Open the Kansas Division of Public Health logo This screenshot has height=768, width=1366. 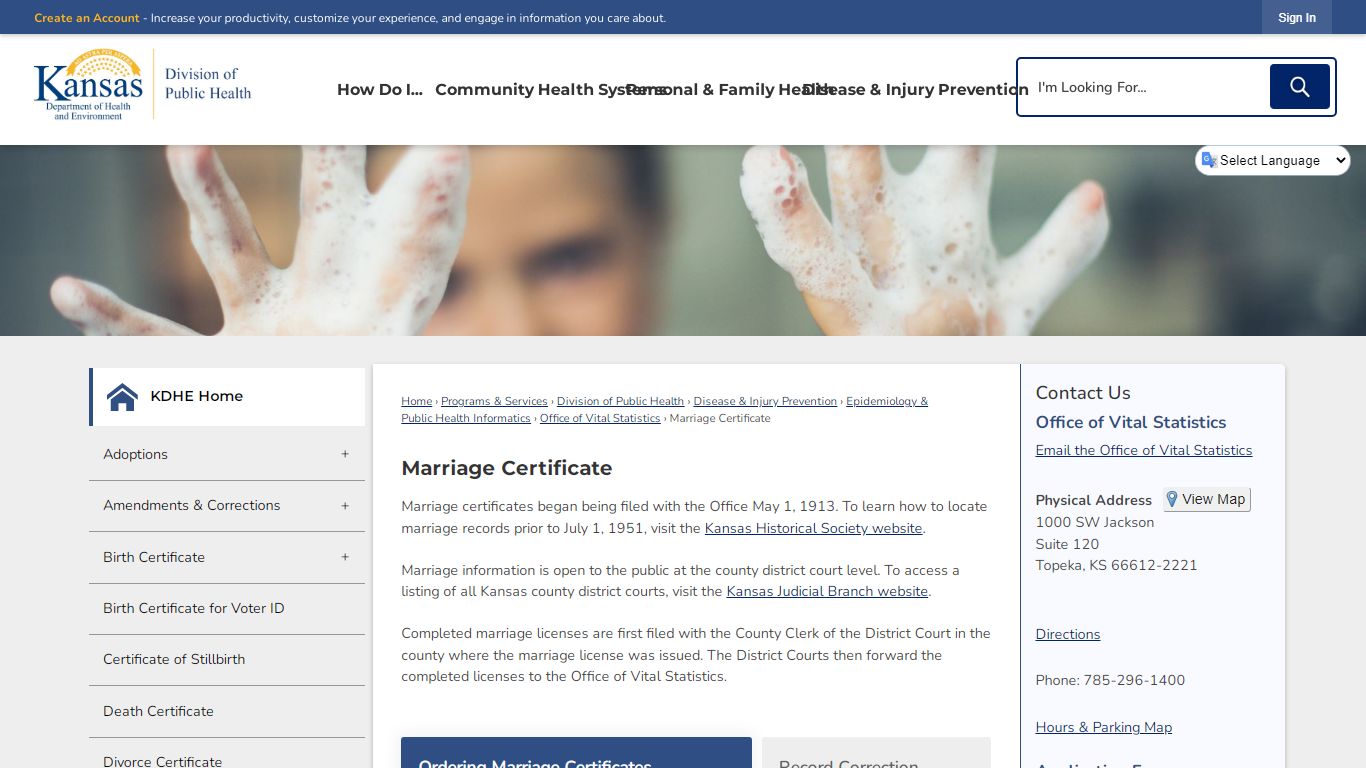143,84
